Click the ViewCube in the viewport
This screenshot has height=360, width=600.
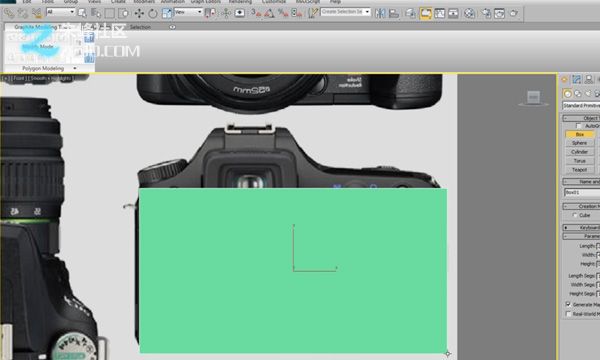pyautogui.click(x=533, y=98)
